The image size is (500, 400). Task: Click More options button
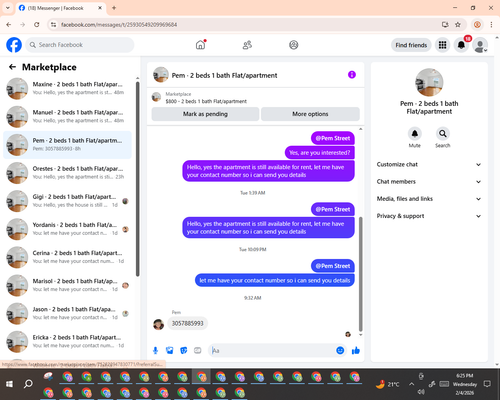click(310, 114)
